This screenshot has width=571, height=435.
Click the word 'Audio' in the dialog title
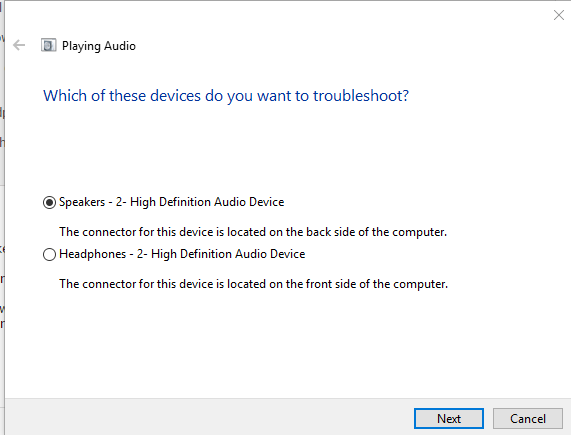[120, 46]
